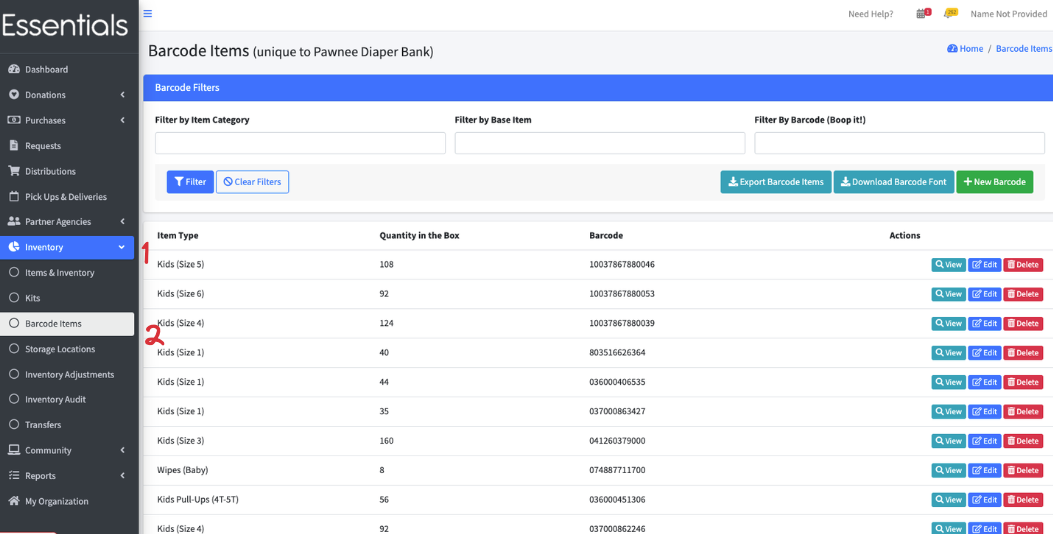Click the Wipes (Baby) item type cell
1053x534 pixels.
pos(182,470)
